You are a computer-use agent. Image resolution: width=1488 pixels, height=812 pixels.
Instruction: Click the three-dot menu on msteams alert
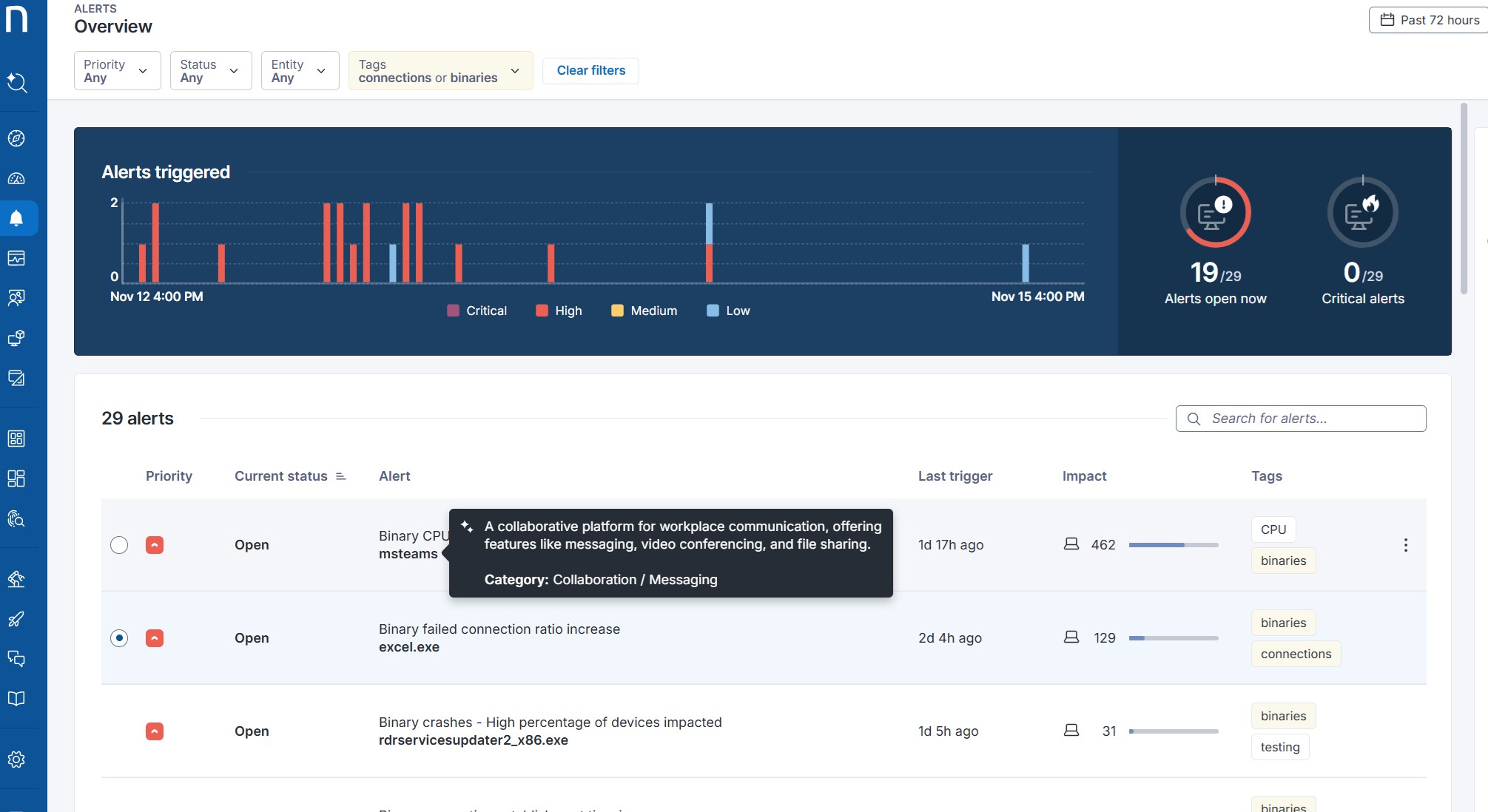(1405, 545)
